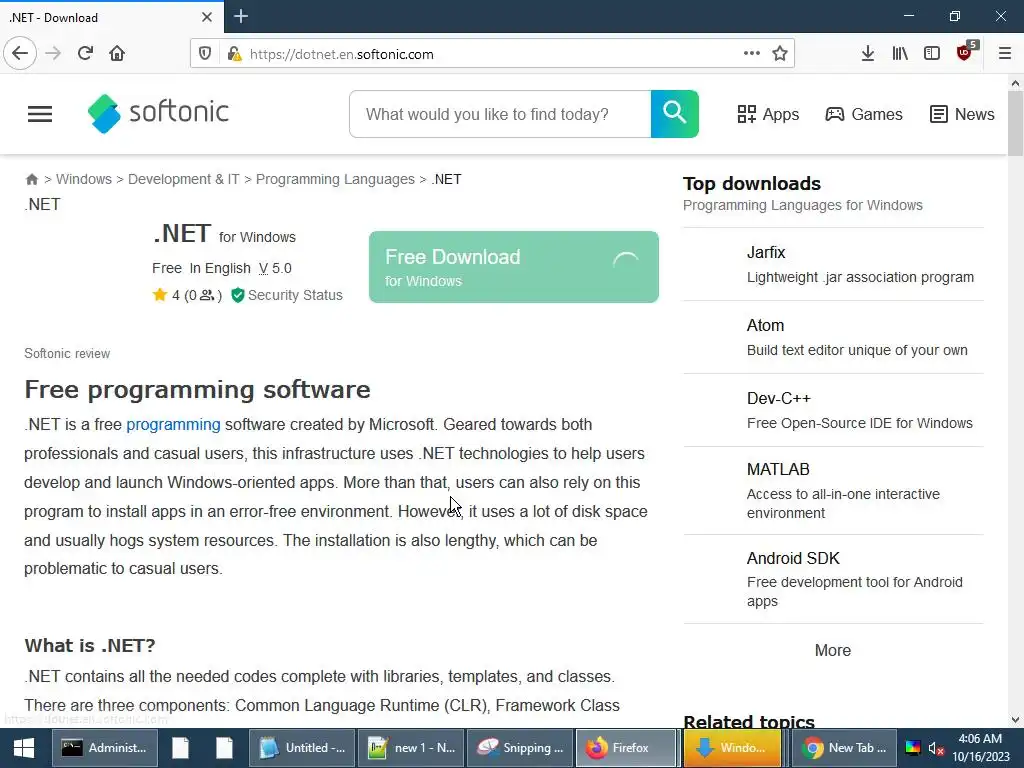Open MATLAB in Top downloads
The height and width of the screenshot is (768, 1024).
pyautogui.click(x=778, y=470)
